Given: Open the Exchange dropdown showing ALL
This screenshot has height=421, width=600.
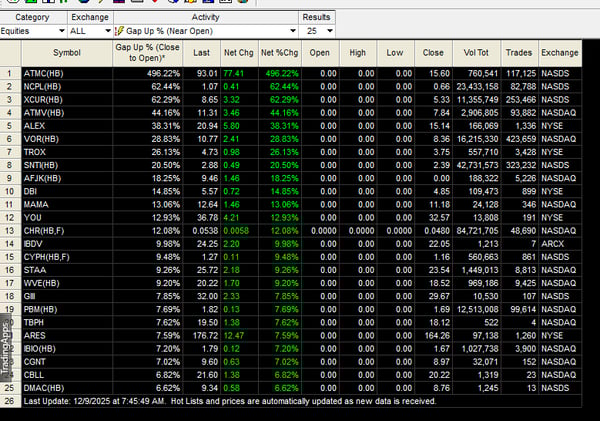Looking at the screenshot, I should pyautogui.click(x=90, y=31).
